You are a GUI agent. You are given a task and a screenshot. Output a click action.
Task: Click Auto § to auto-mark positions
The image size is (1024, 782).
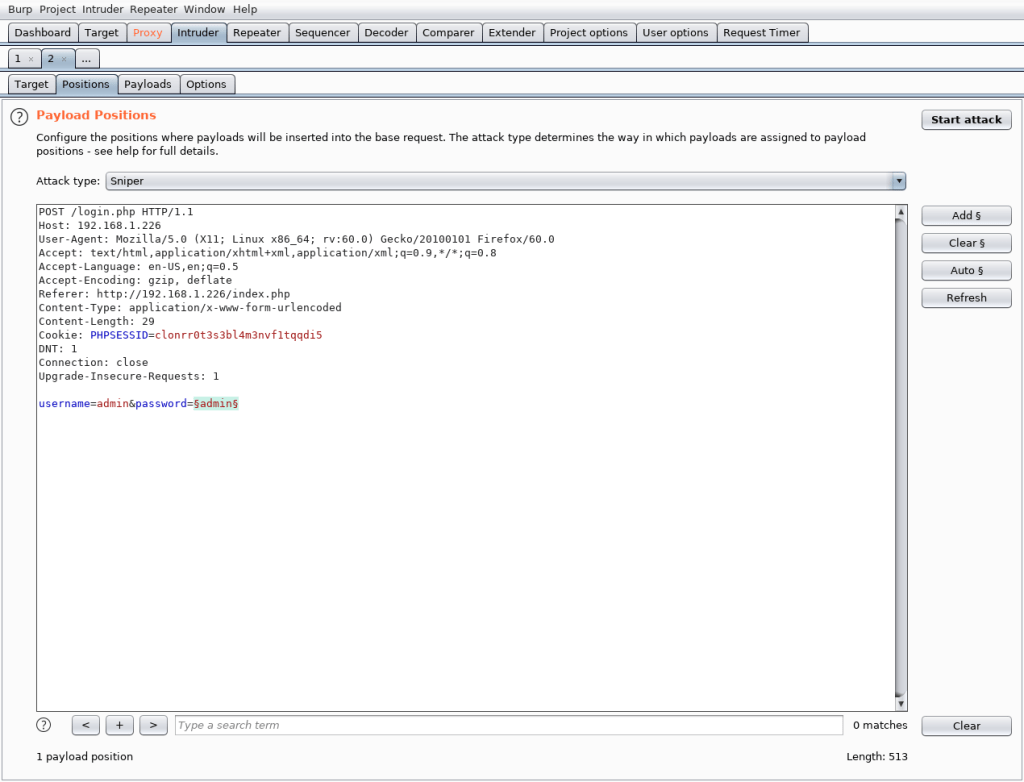(966, 270)
